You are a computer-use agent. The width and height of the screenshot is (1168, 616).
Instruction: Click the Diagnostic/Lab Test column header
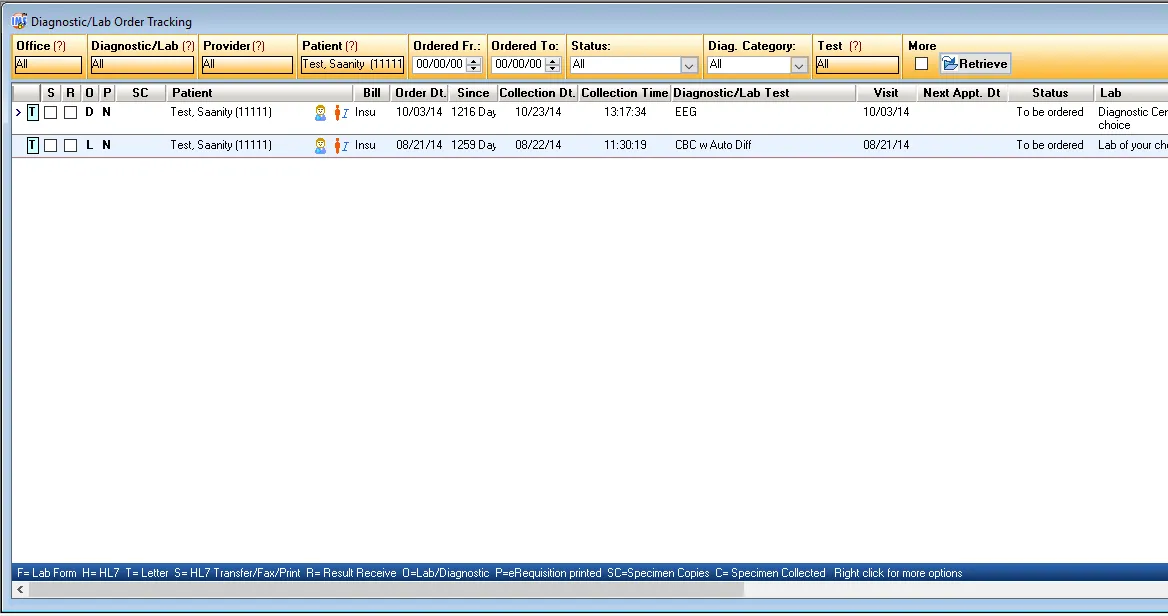click(732, 93)
